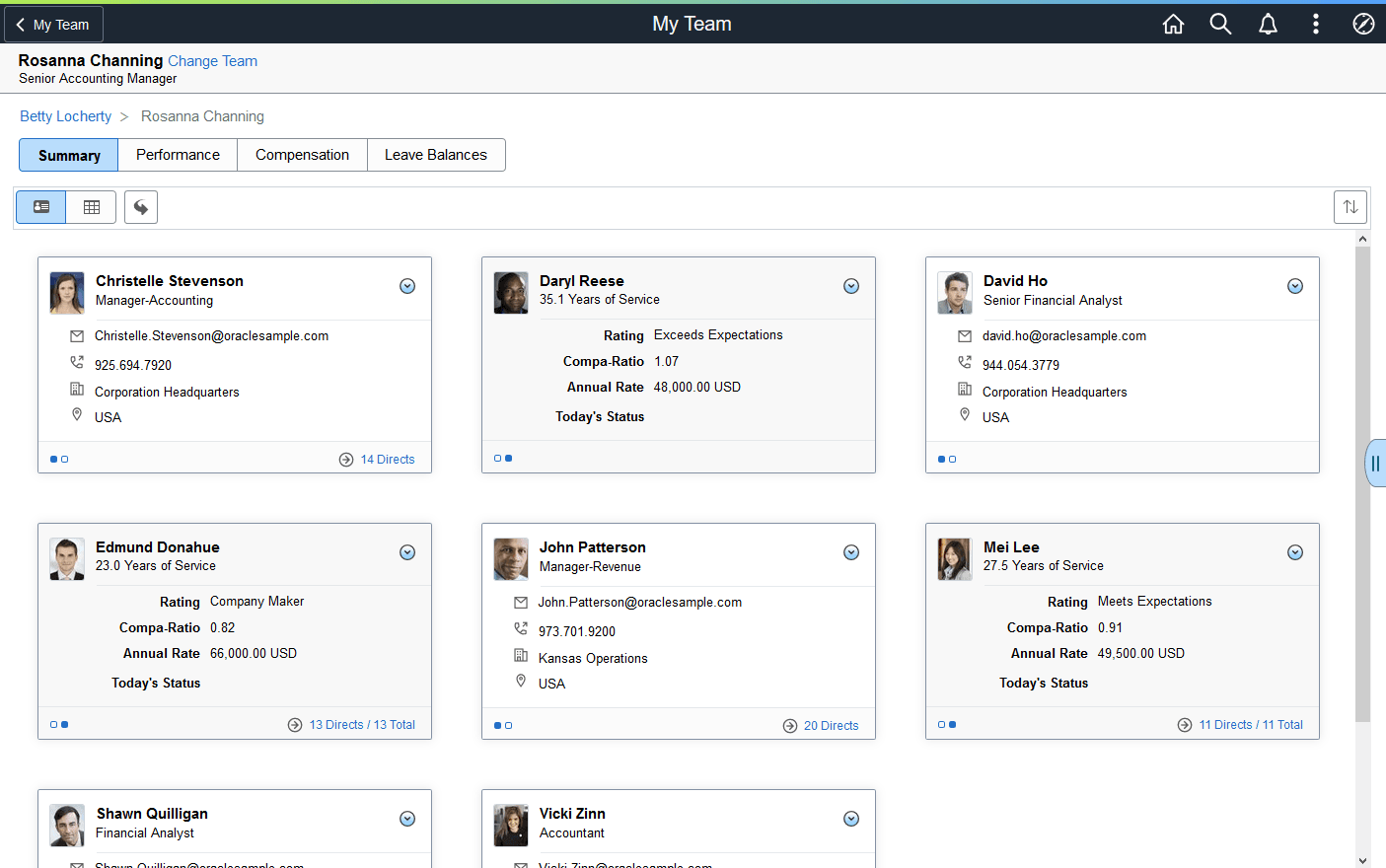Screen dimensions: 1386x868
Task: Click the phone icon beside 973.701.9200
Action: 521,629
